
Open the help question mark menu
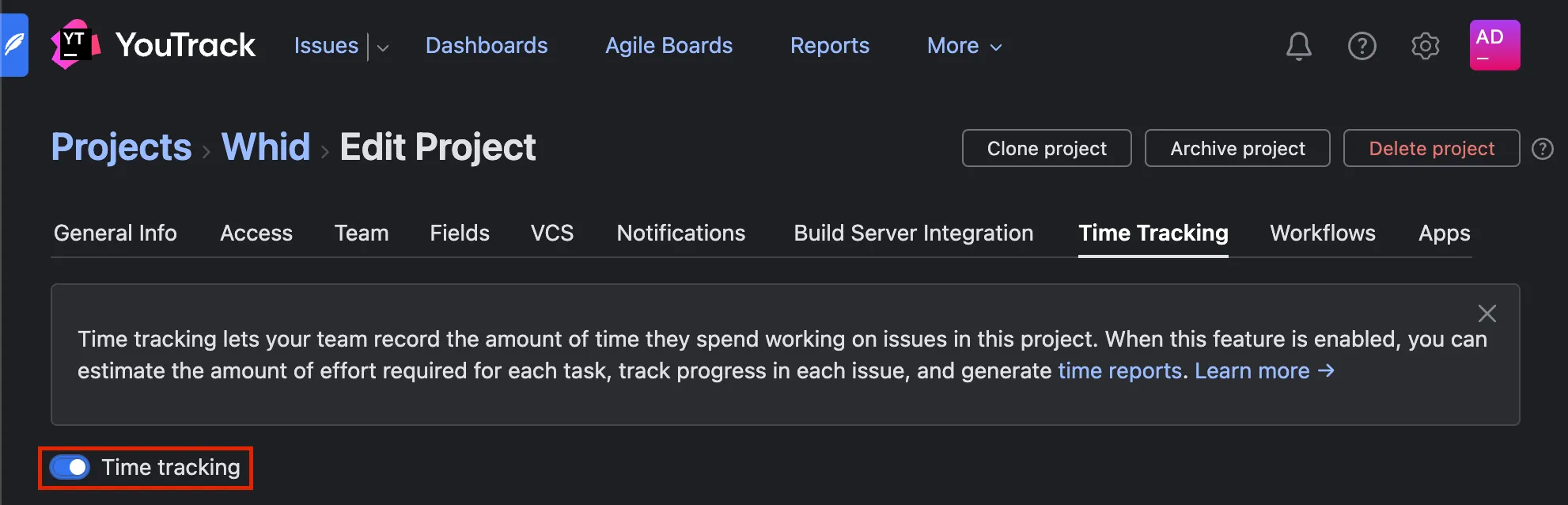click(1362, 46)
